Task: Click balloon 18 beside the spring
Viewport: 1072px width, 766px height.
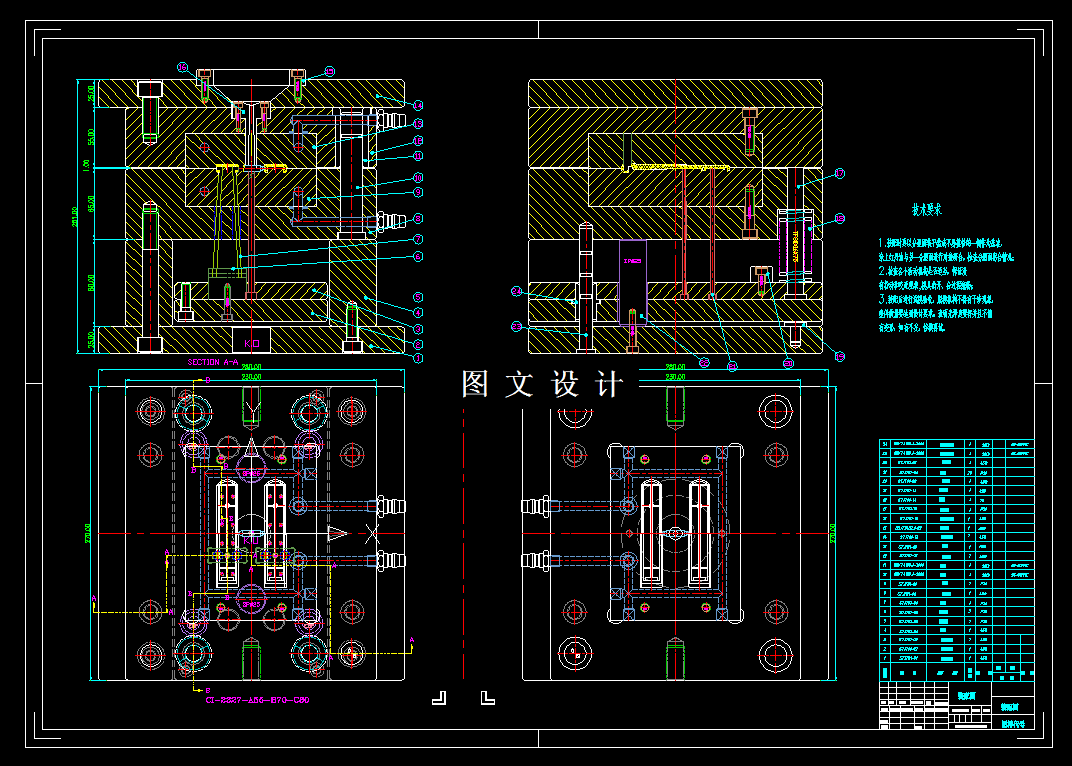Action: pyautogui.click(x=840, y=219)
